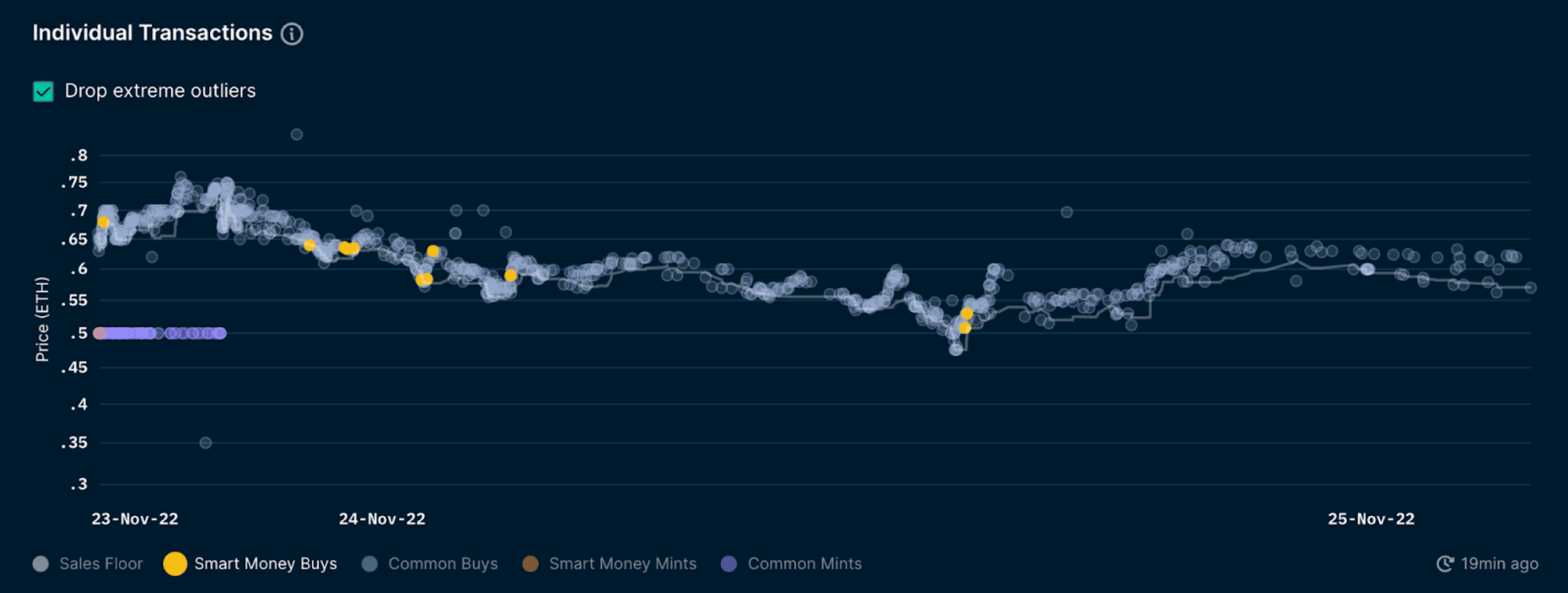Image resolution: width=1568 pixels, height=593 pixels.
Task: Show the Common Buys series label
Action: pos(443,564)
